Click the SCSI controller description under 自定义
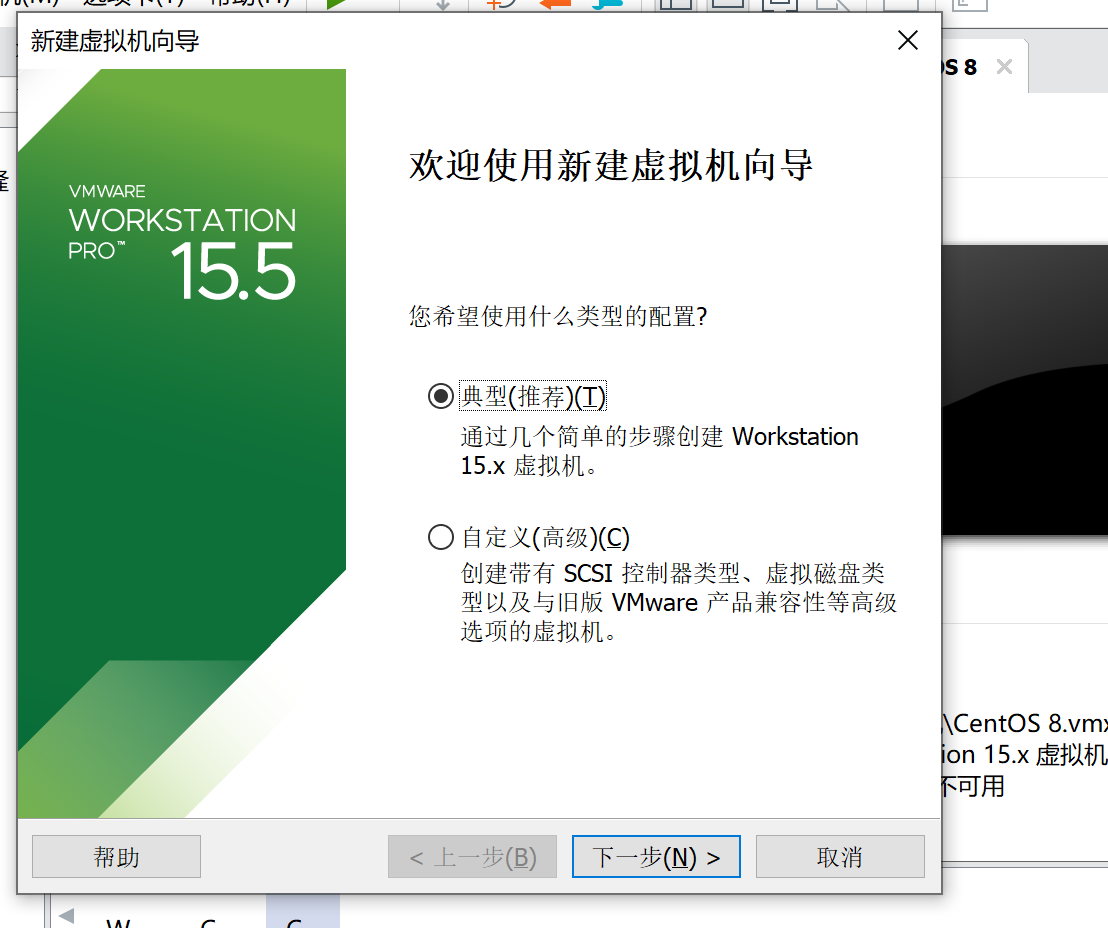 click(x=678, y=602)
